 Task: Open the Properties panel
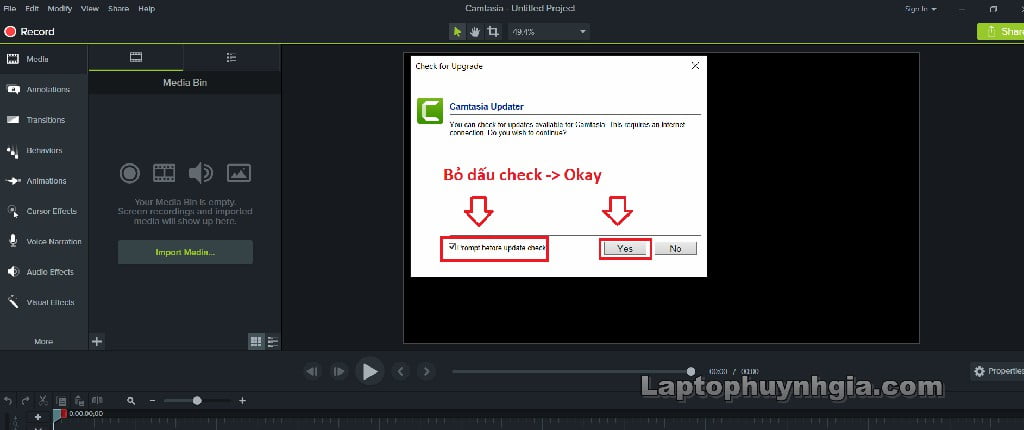pyautogui.click(x=997, y=371)
